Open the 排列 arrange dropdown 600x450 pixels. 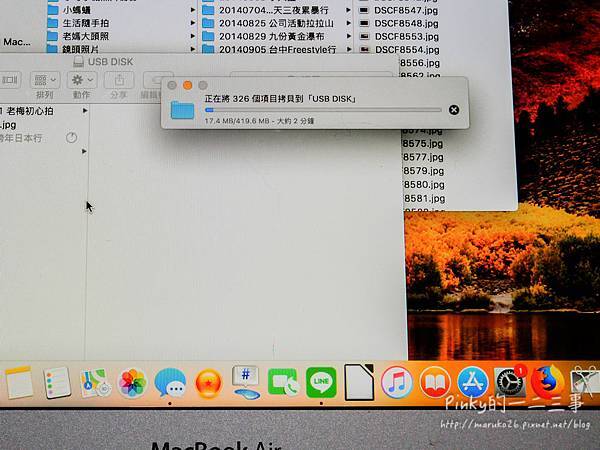coord(45,80)
